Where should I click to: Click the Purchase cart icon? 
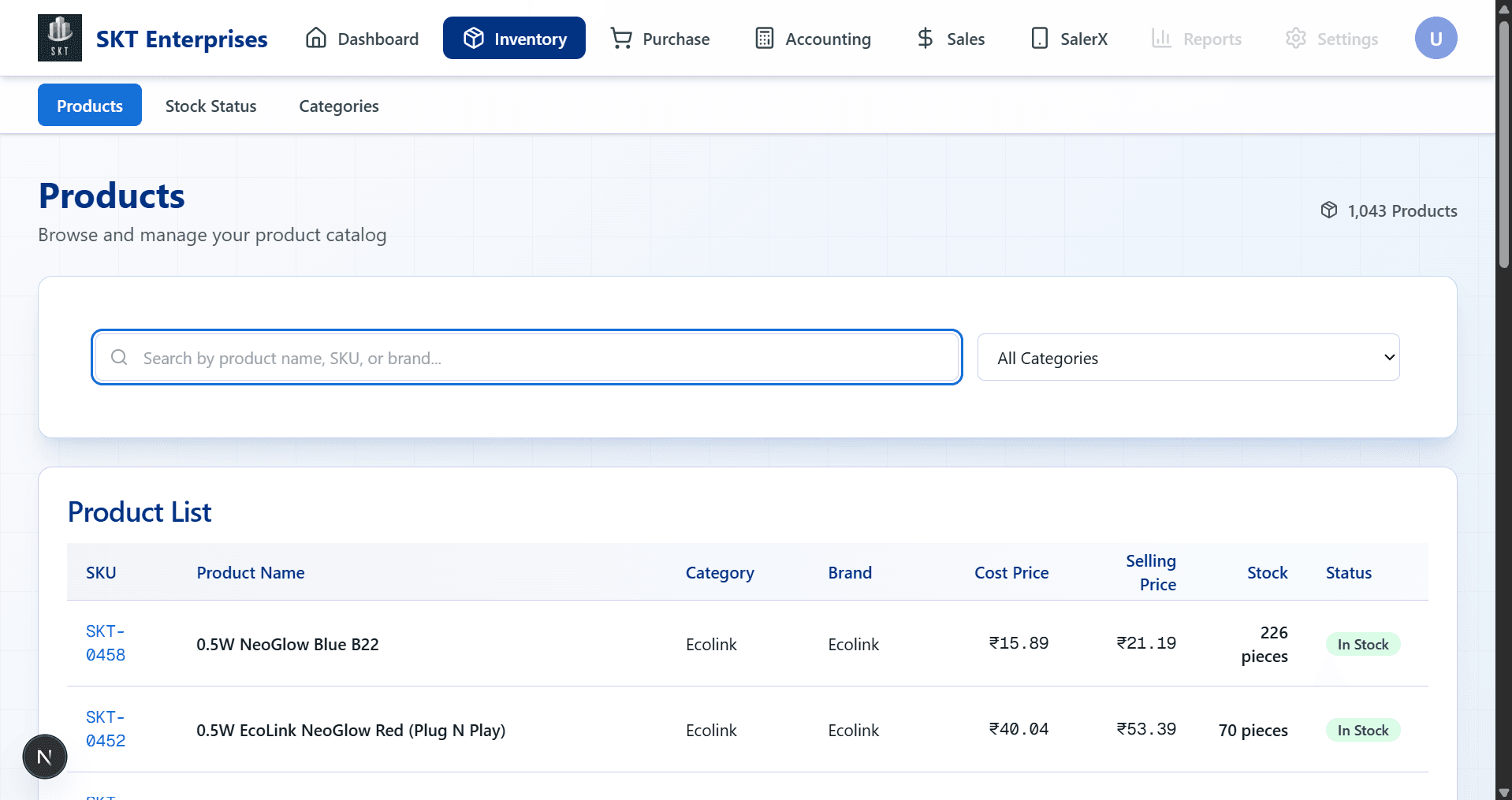(621, 38)
